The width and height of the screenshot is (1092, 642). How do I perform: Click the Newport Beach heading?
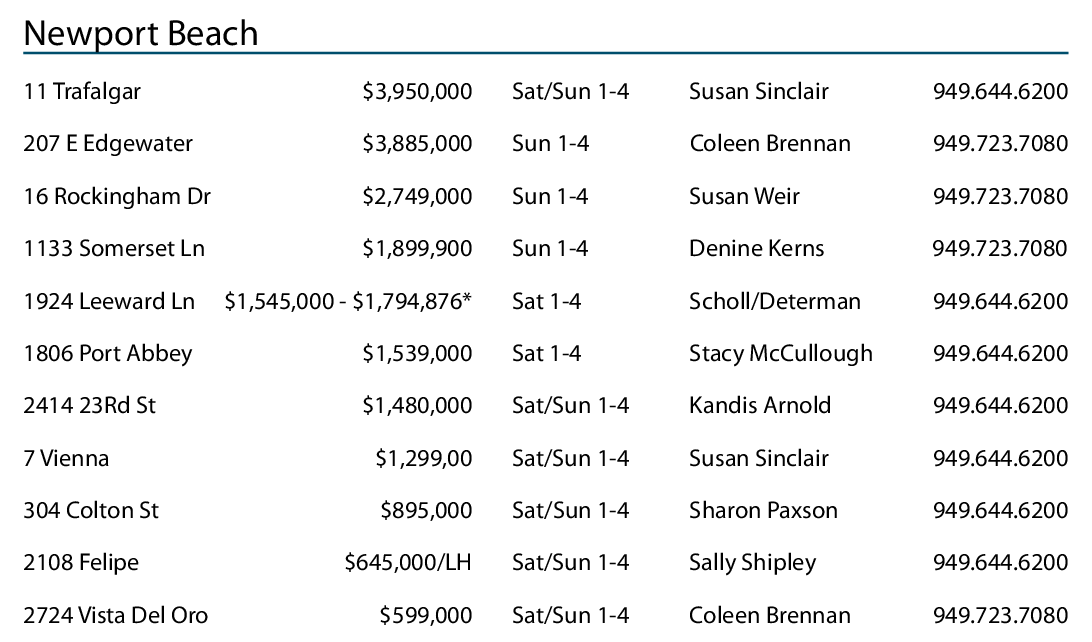140,33
